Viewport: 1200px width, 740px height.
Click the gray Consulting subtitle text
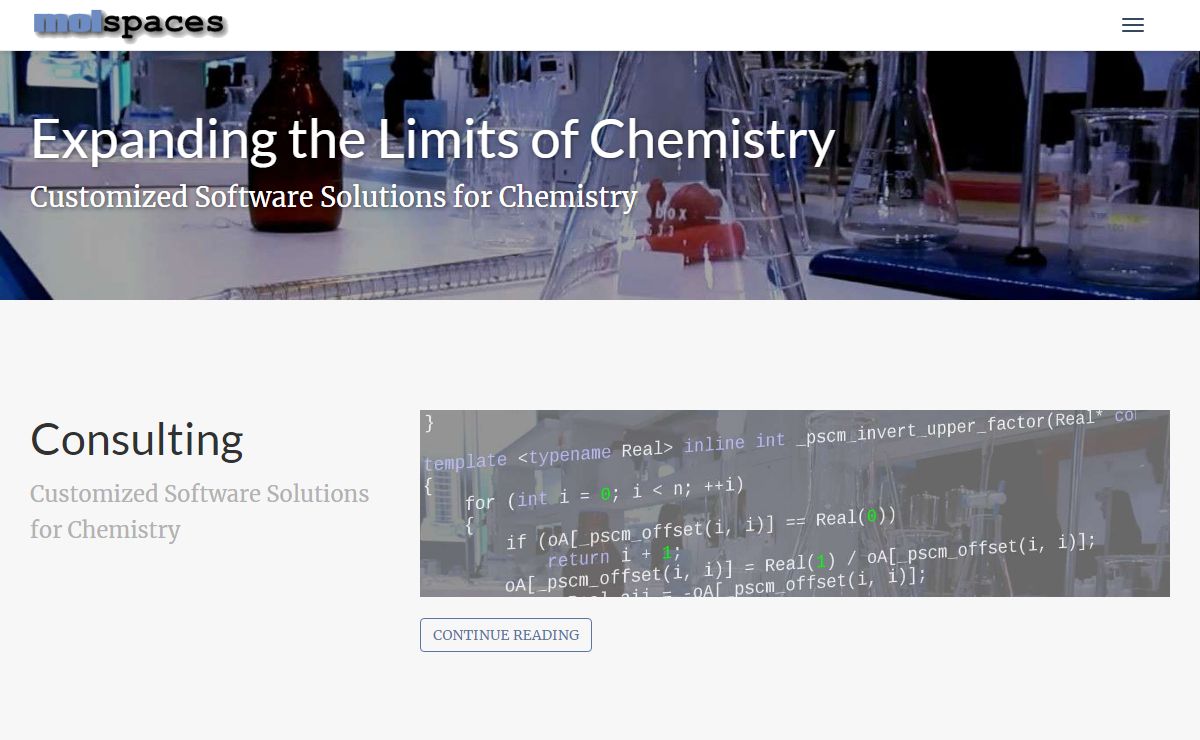[x=200, y=511]
